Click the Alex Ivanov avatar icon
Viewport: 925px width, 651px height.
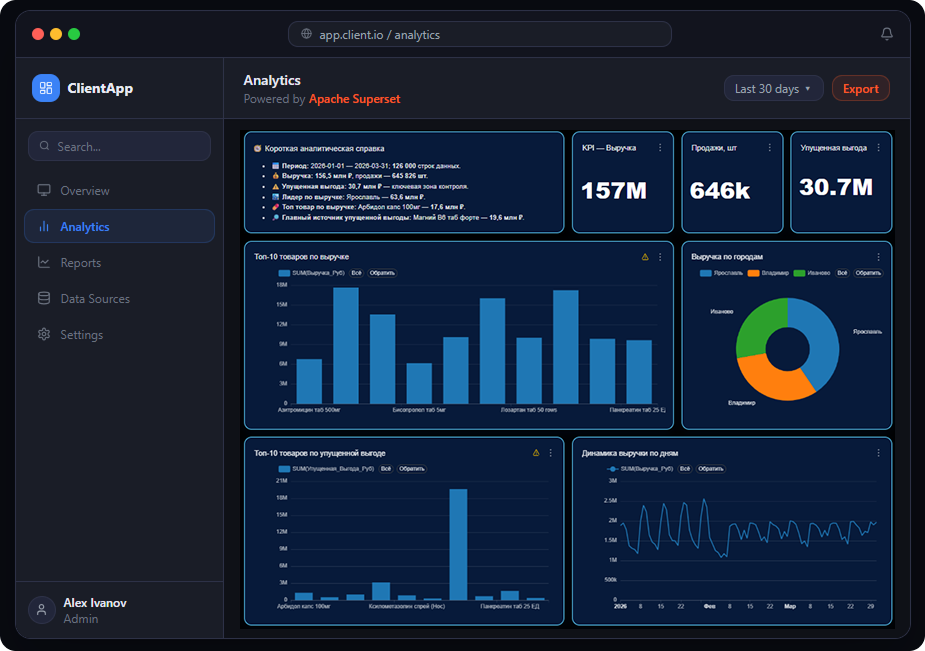[42, 610]
